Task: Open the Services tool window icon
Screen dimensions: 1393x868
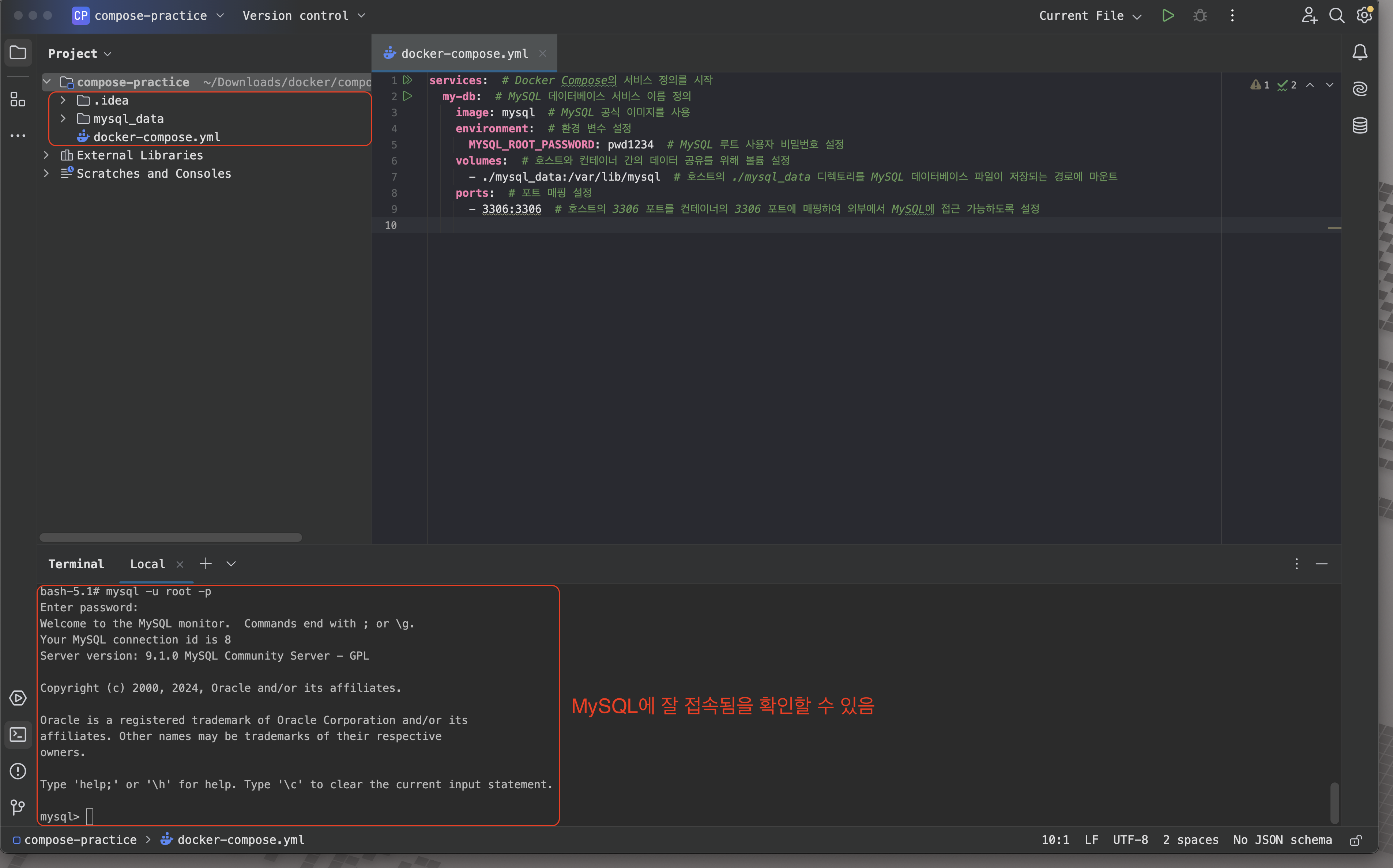Action: pyautogui.click(x=18, y=698)
